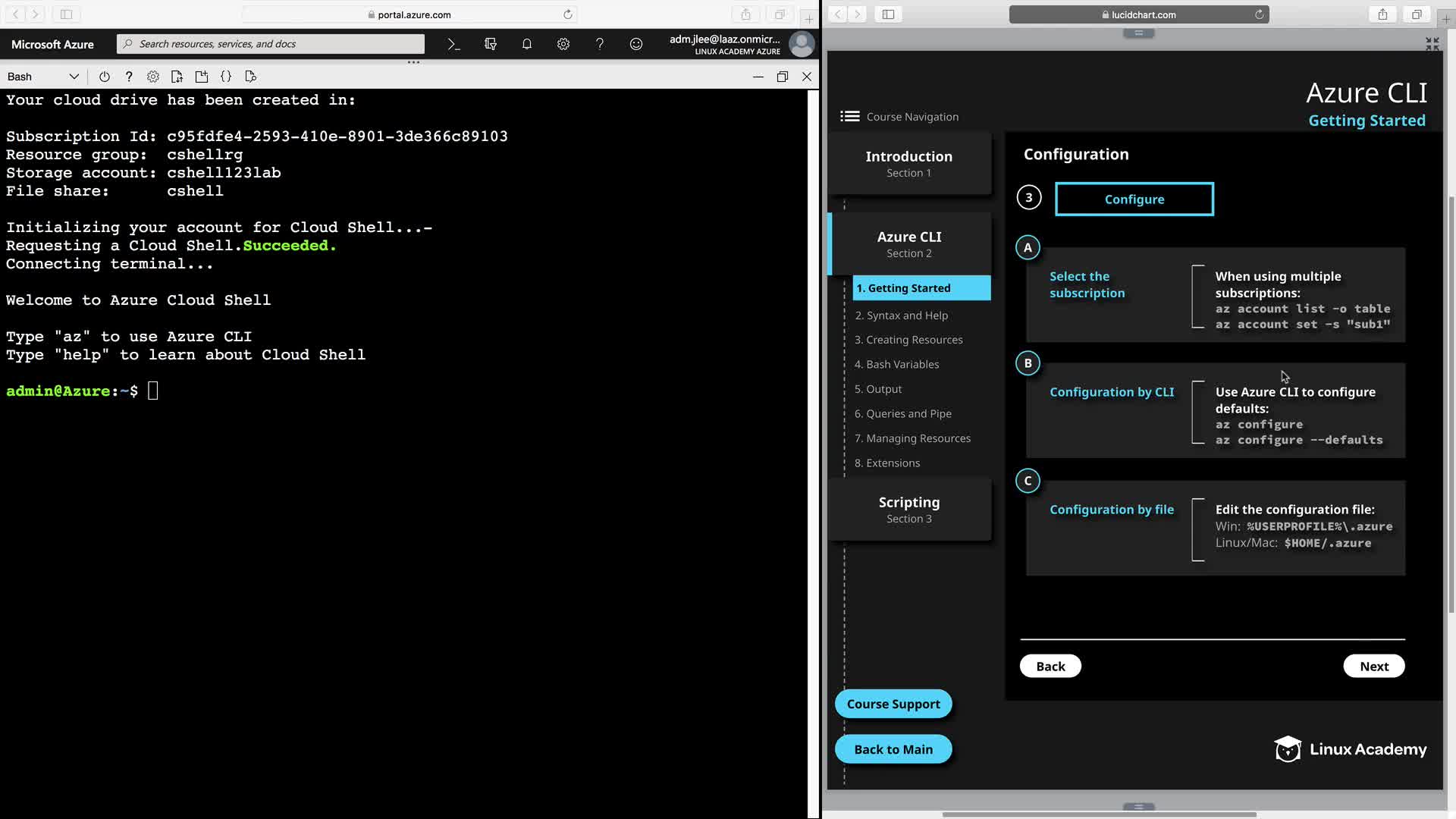Screen dimensions: 1456x819
Task: Open Cloud Shell terminal settings gear
Action: [153, 77]
